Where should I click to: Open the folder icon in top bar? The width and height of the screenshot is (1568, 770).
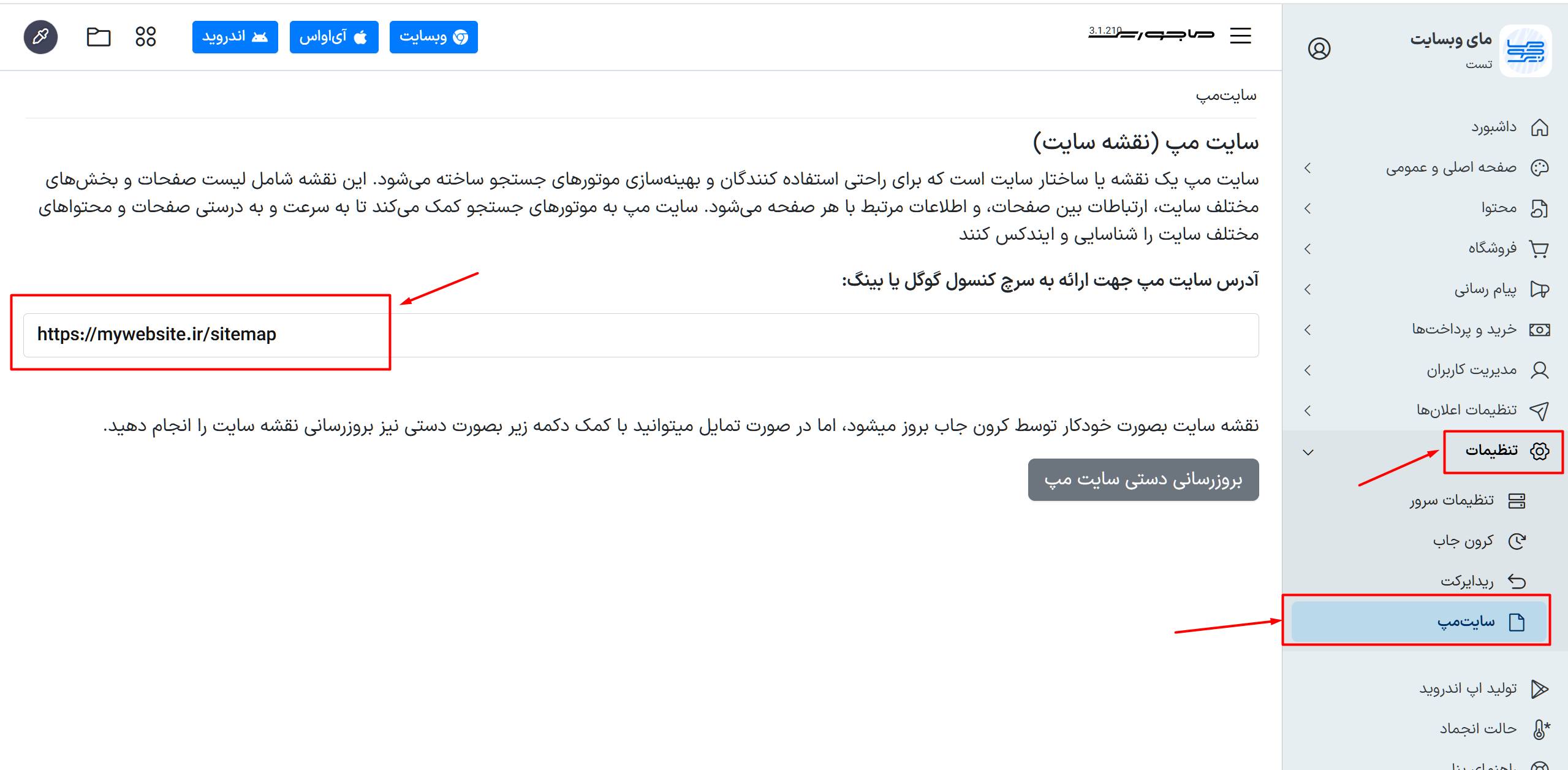(x=98, y=37)
